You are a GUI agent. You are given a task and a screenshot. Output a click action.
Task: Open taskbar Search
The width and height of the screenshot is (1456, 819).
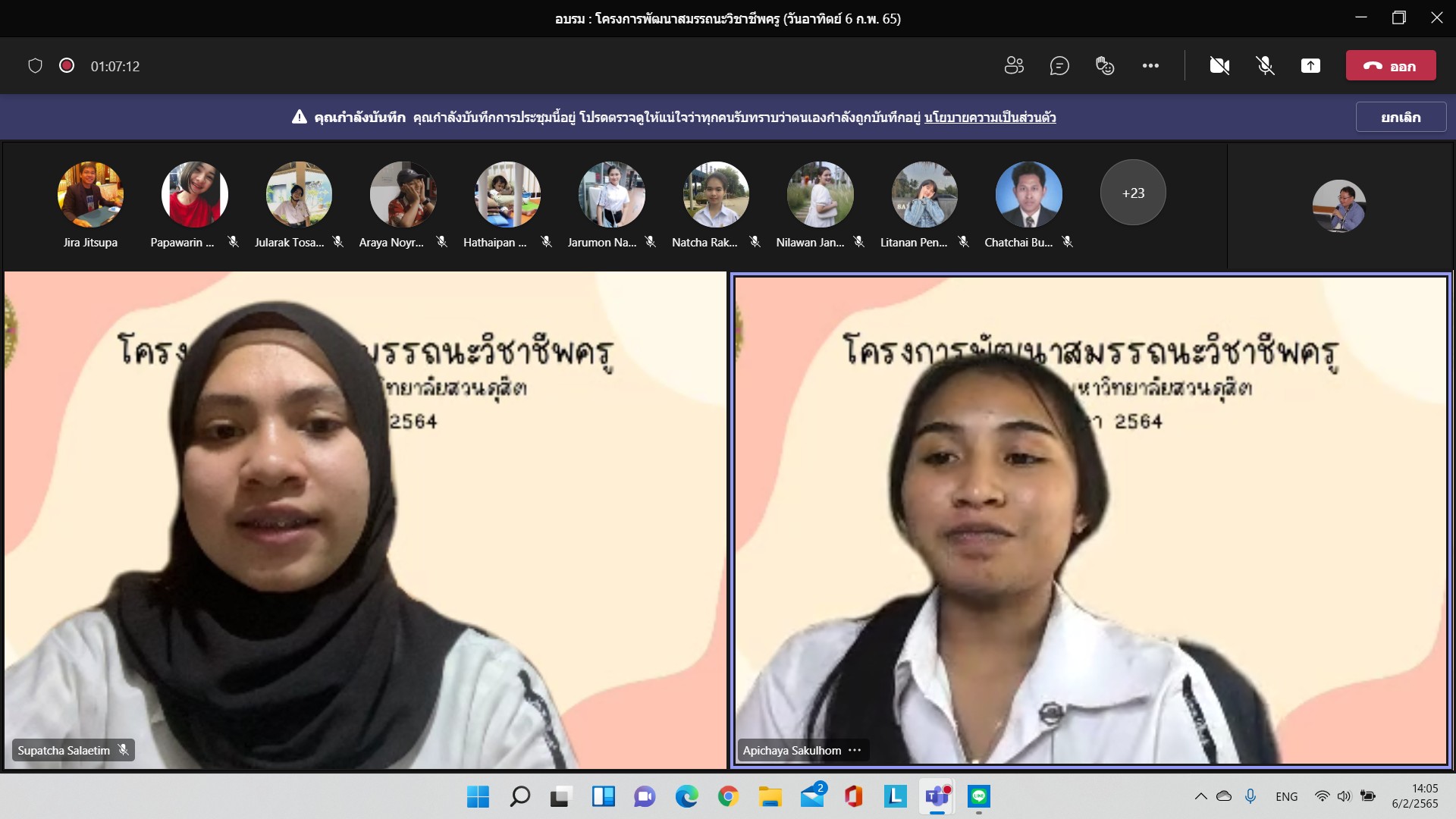coord(519,796)
